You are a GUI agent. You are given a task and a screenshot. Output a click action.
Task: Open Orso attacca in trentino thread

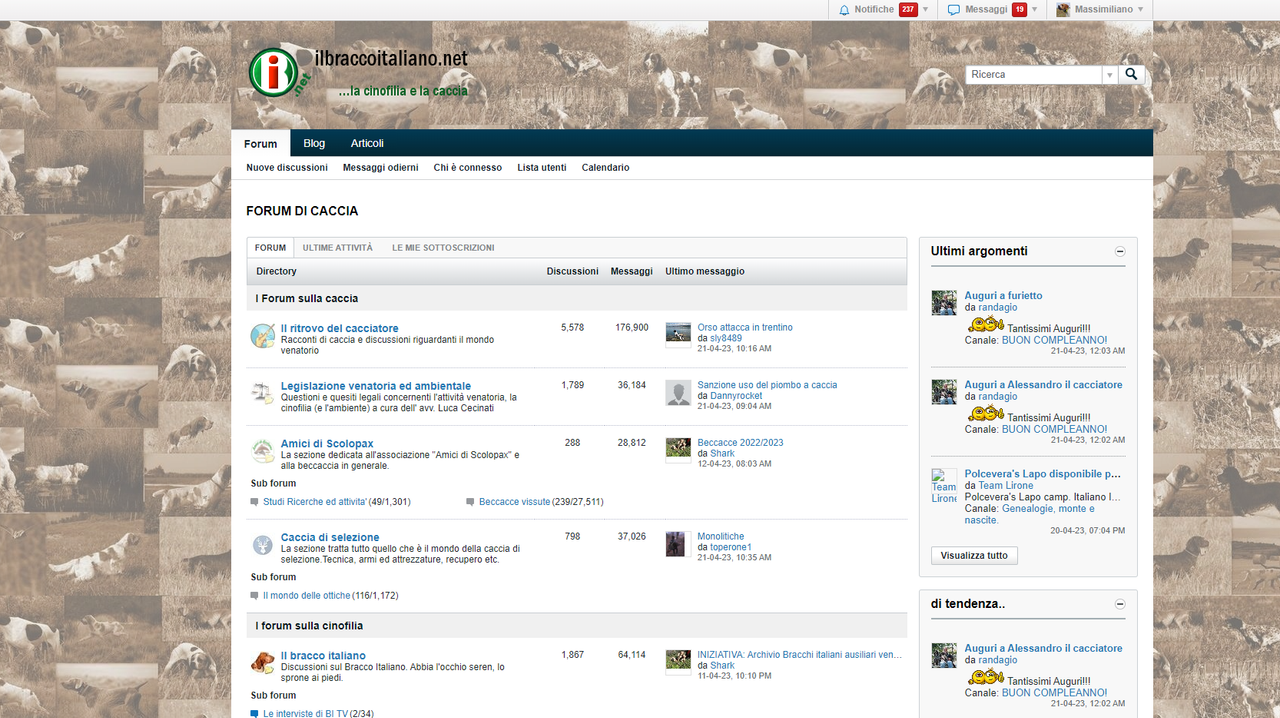pyautogui.click(x=745, y=327)
